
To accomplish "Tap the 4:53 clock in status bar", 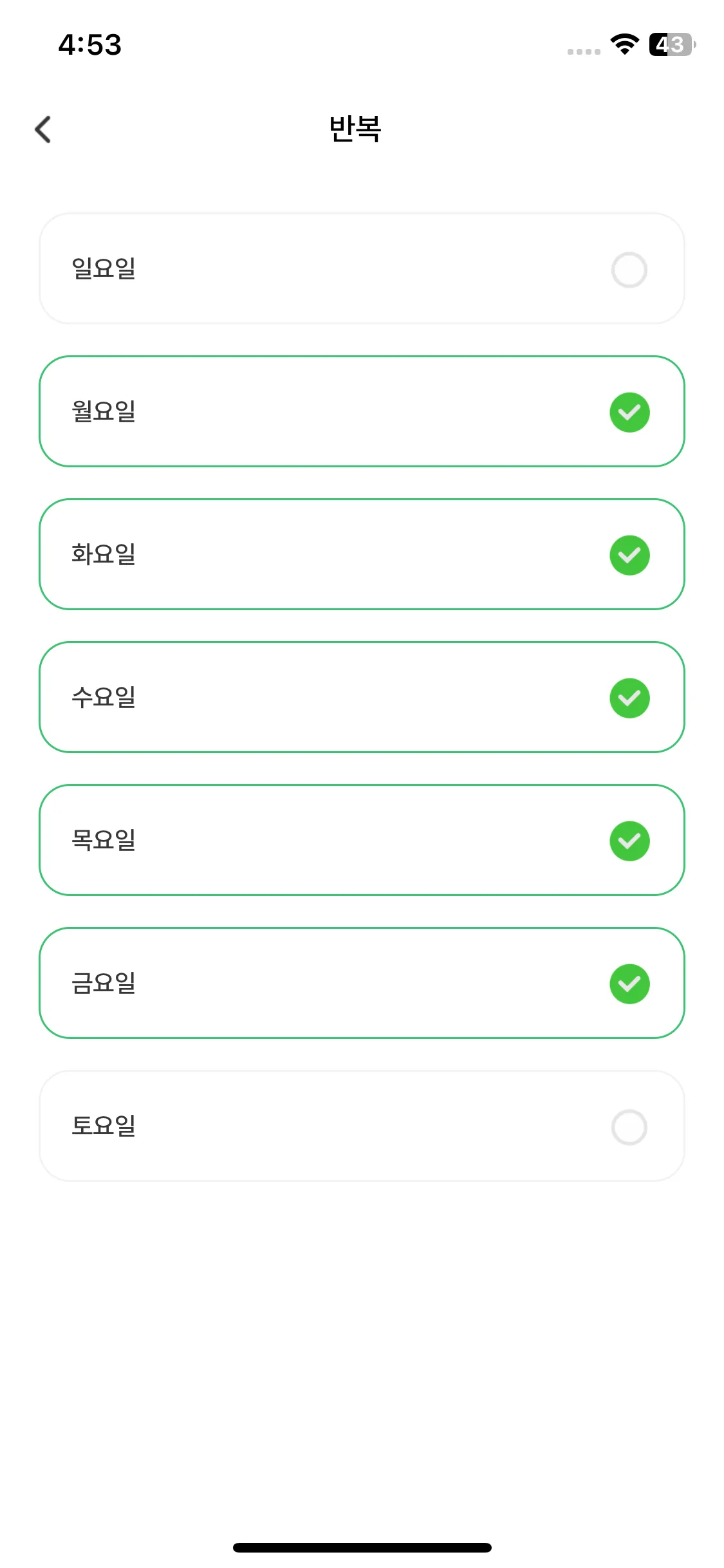I will pyautogui.click(x=89, y=44).
